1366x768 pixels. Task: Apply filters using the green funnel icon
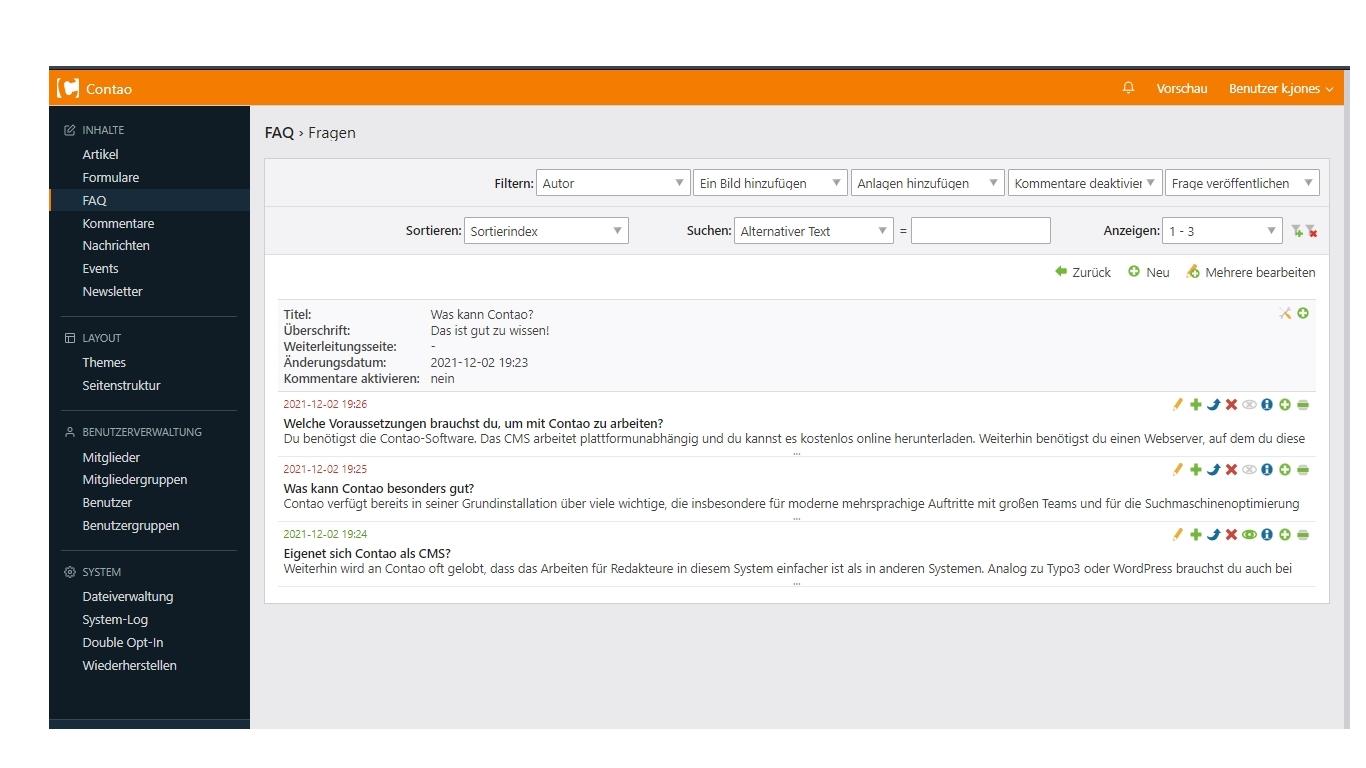(x=1294, y=230)
